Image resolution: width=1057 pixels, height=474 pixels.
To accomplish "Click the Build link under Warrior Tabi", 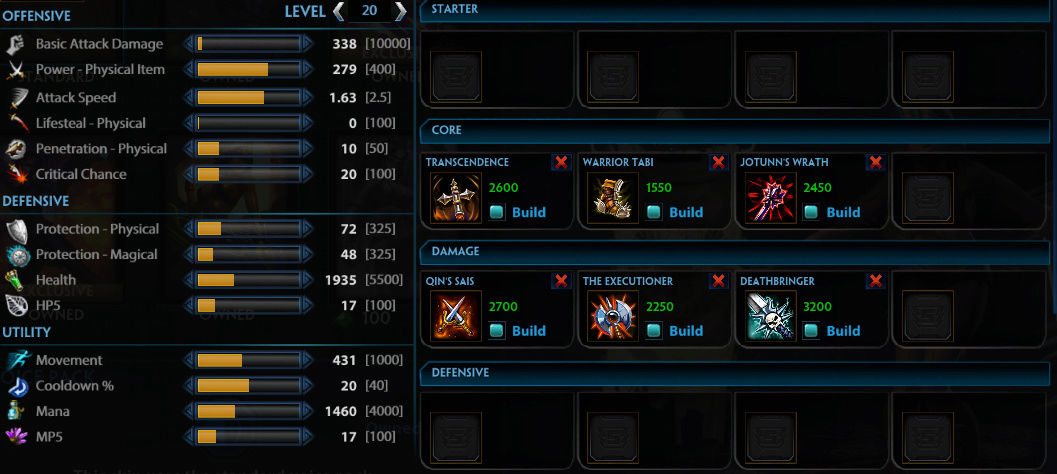I will 686,212.
